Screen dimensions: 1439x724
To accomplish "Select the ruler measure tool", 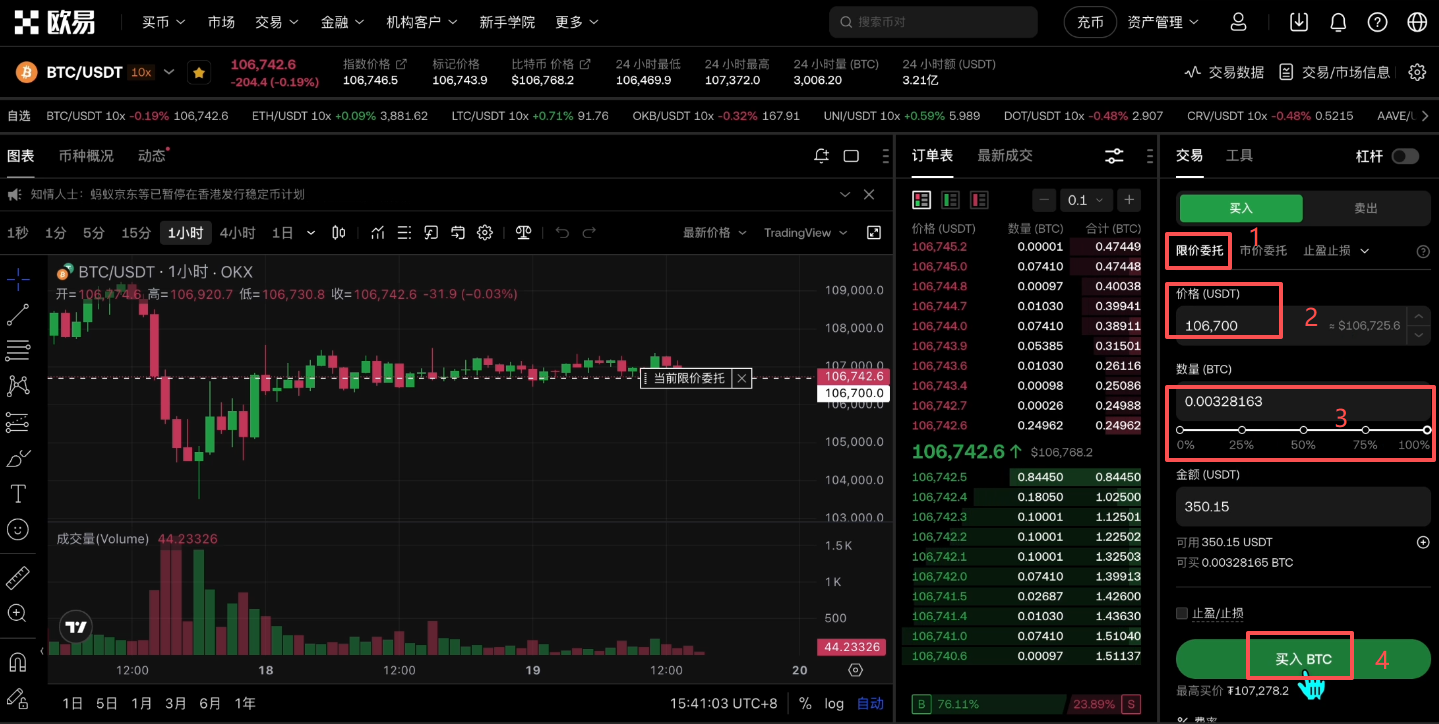I will [x=18, y=578].
